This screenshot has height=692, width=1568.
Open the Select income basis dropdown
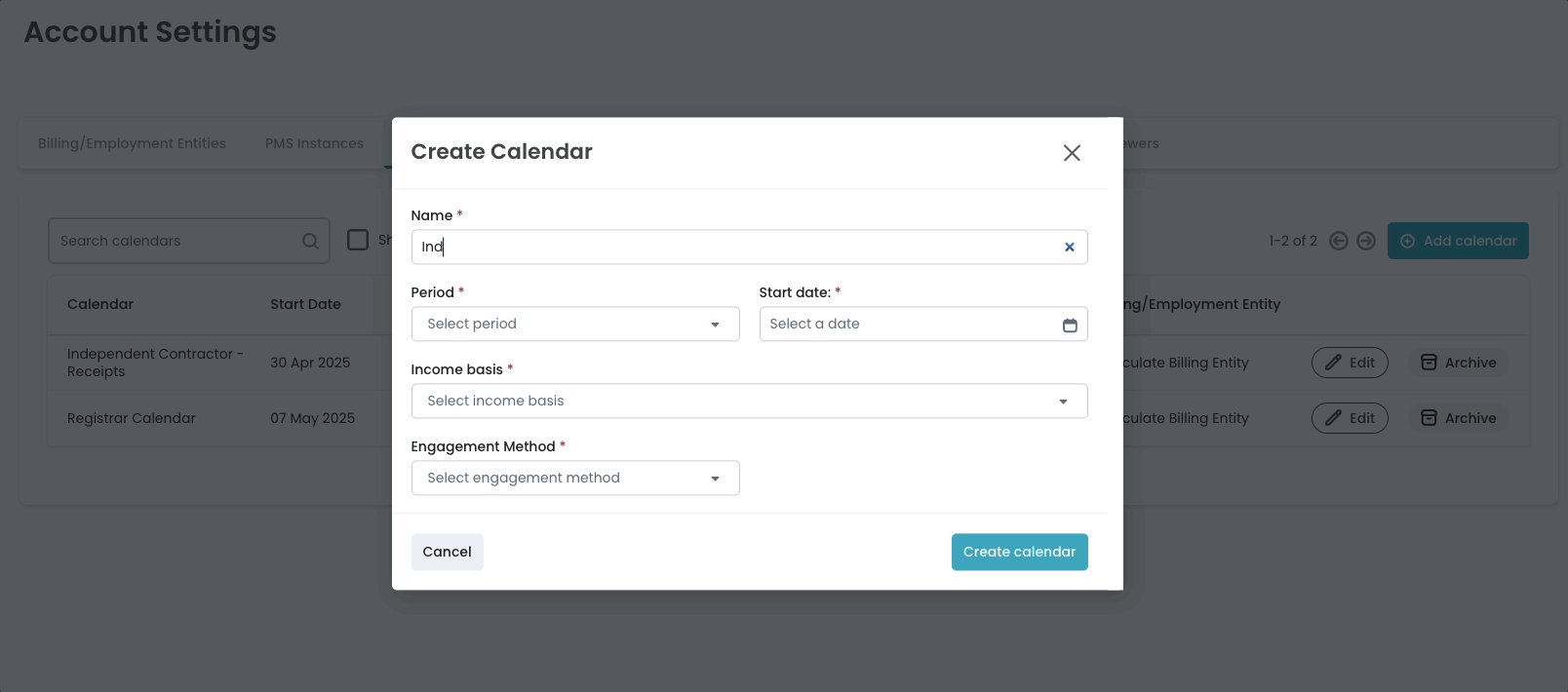(749, 401)
